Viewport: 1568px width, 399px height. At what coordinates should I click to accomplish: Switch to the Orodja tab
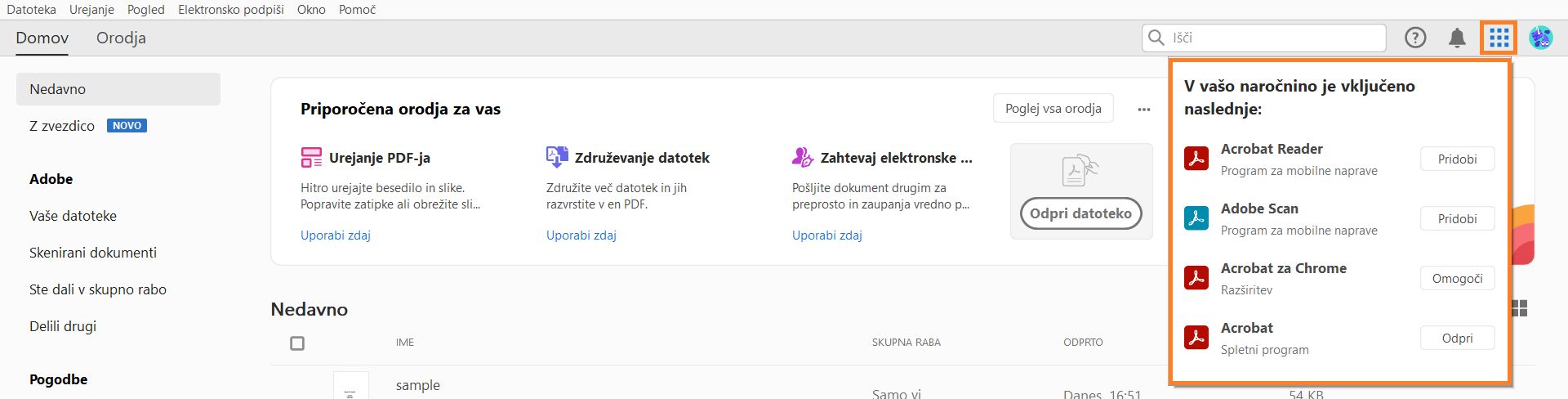point(121,38)
